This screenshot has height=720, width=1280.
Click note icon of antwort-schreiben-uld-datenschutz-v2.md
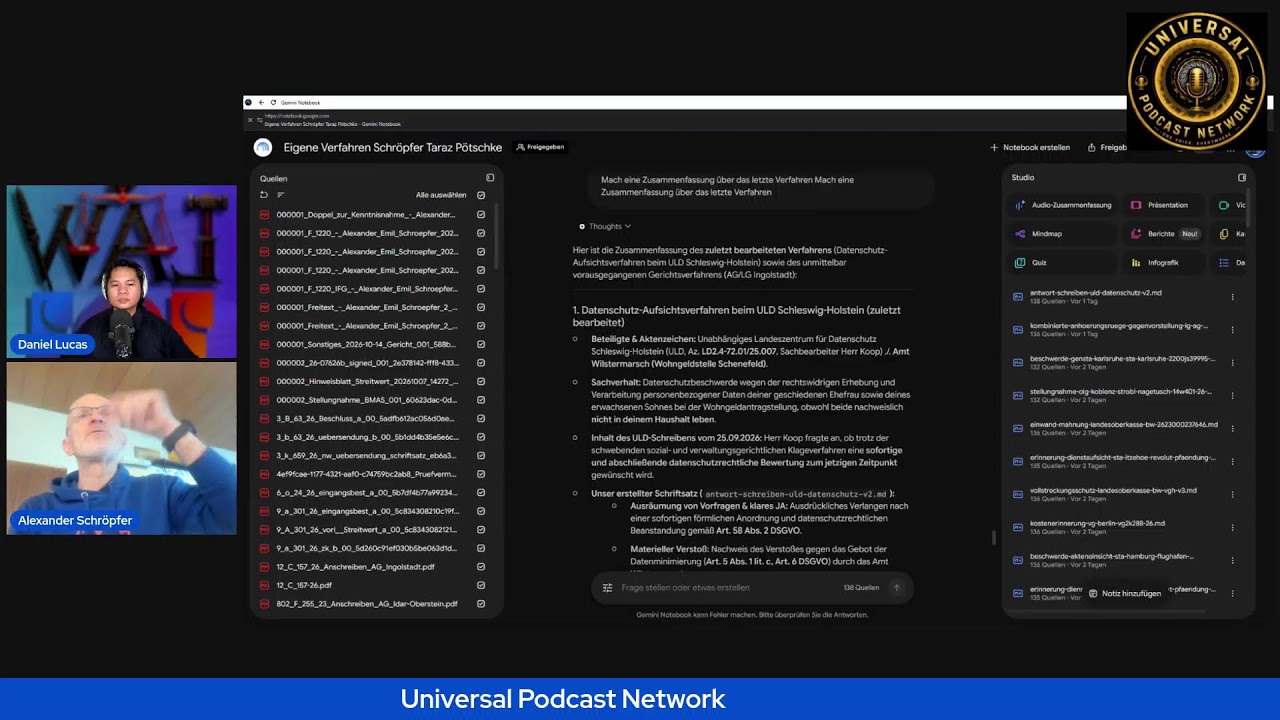1018,297
